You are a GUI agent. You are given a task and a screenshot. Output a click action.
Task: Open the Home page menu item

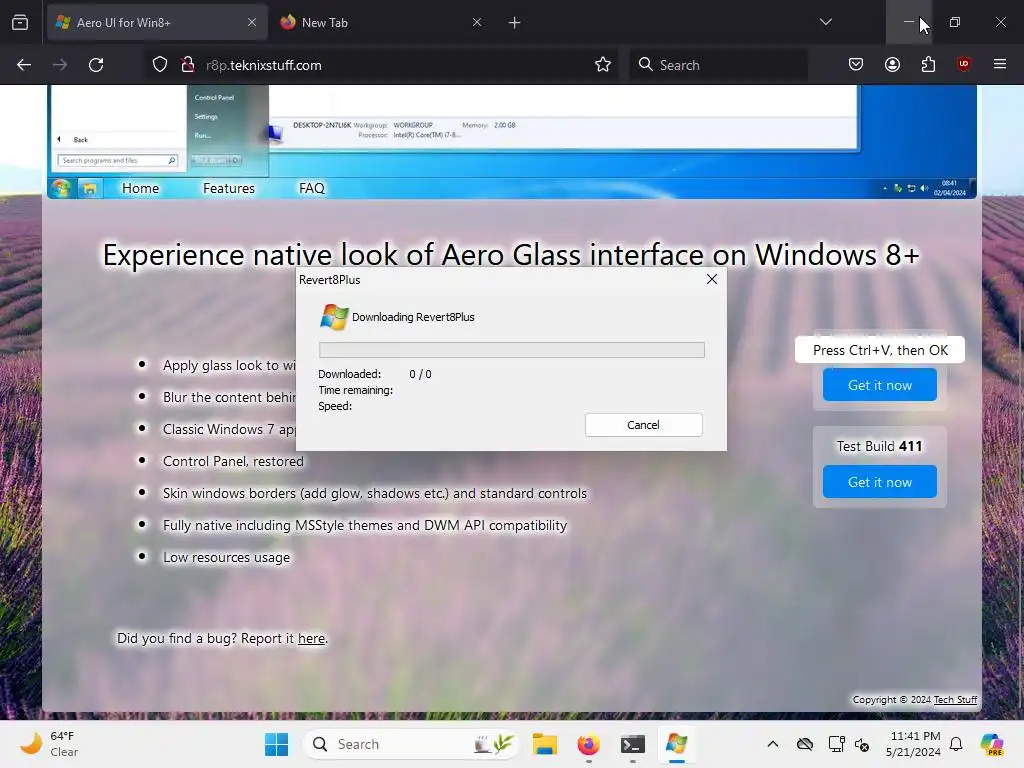click(x=140, y=188)
